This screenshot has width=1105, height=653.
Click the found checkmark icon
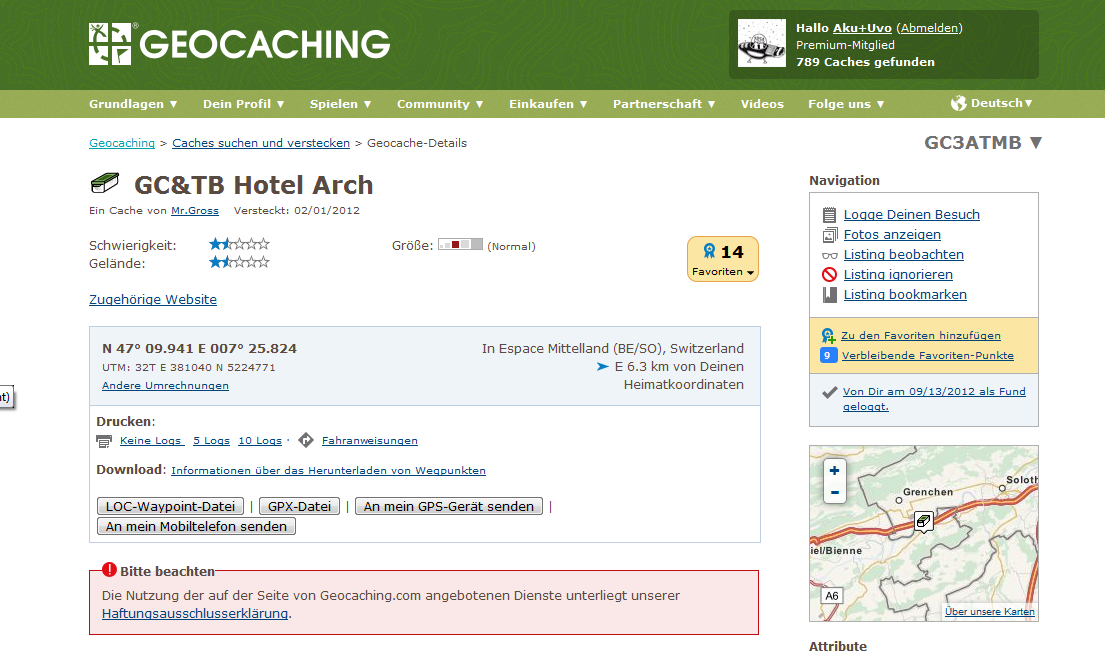[829, 392]
